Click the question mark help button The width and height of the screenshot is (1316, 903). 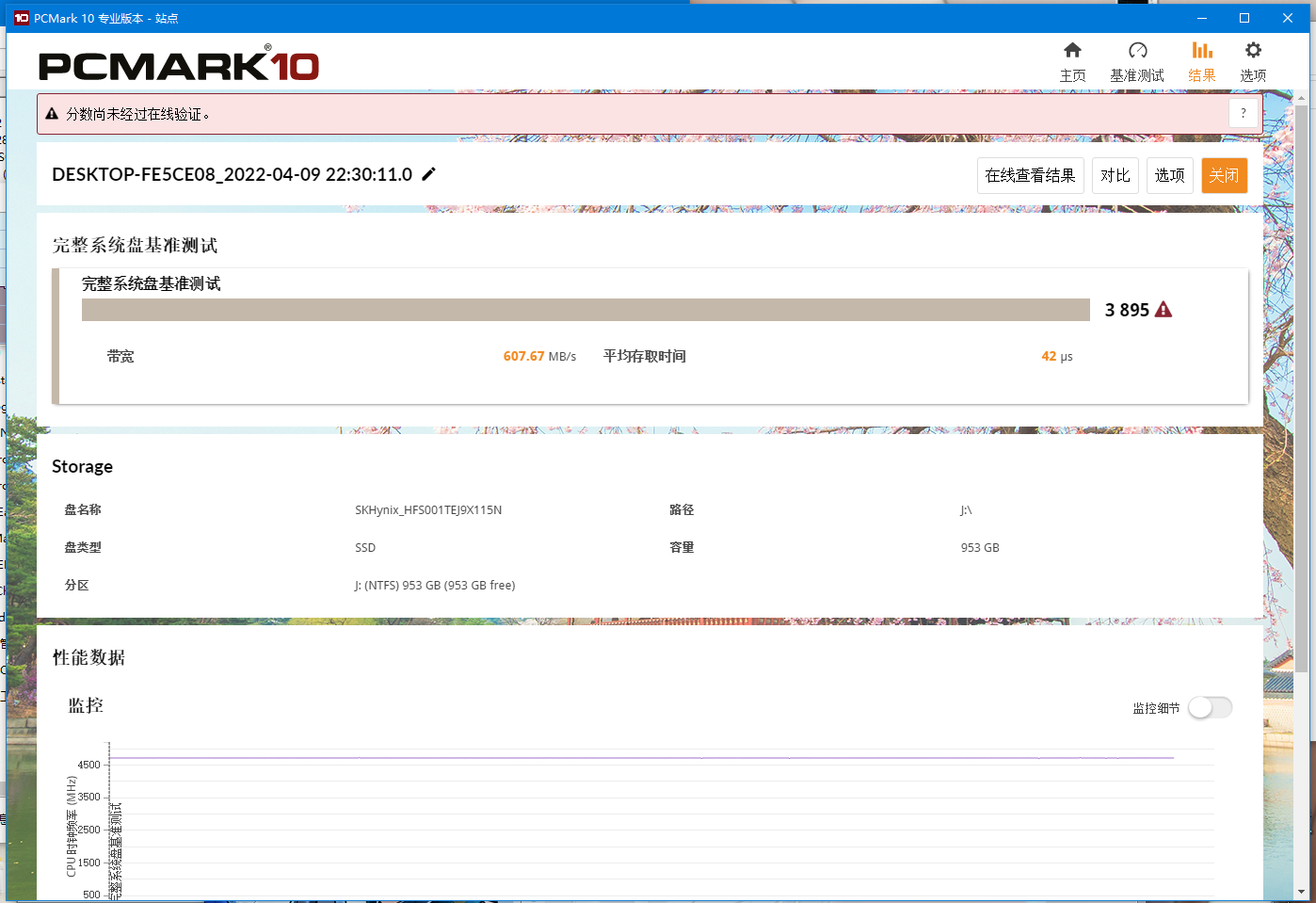point(1243,113)
